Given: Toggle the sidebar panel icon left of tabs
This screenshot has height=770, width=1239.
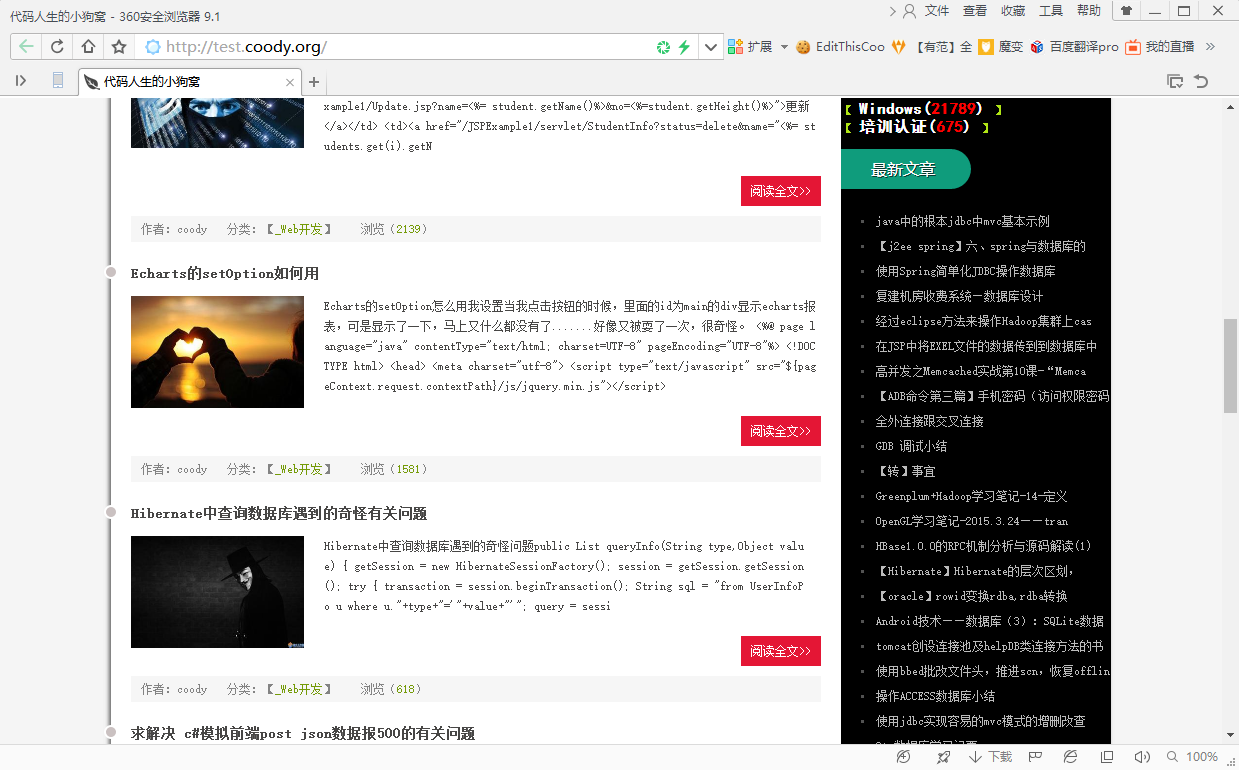Looking at the screenshot, I should point(21,81).
